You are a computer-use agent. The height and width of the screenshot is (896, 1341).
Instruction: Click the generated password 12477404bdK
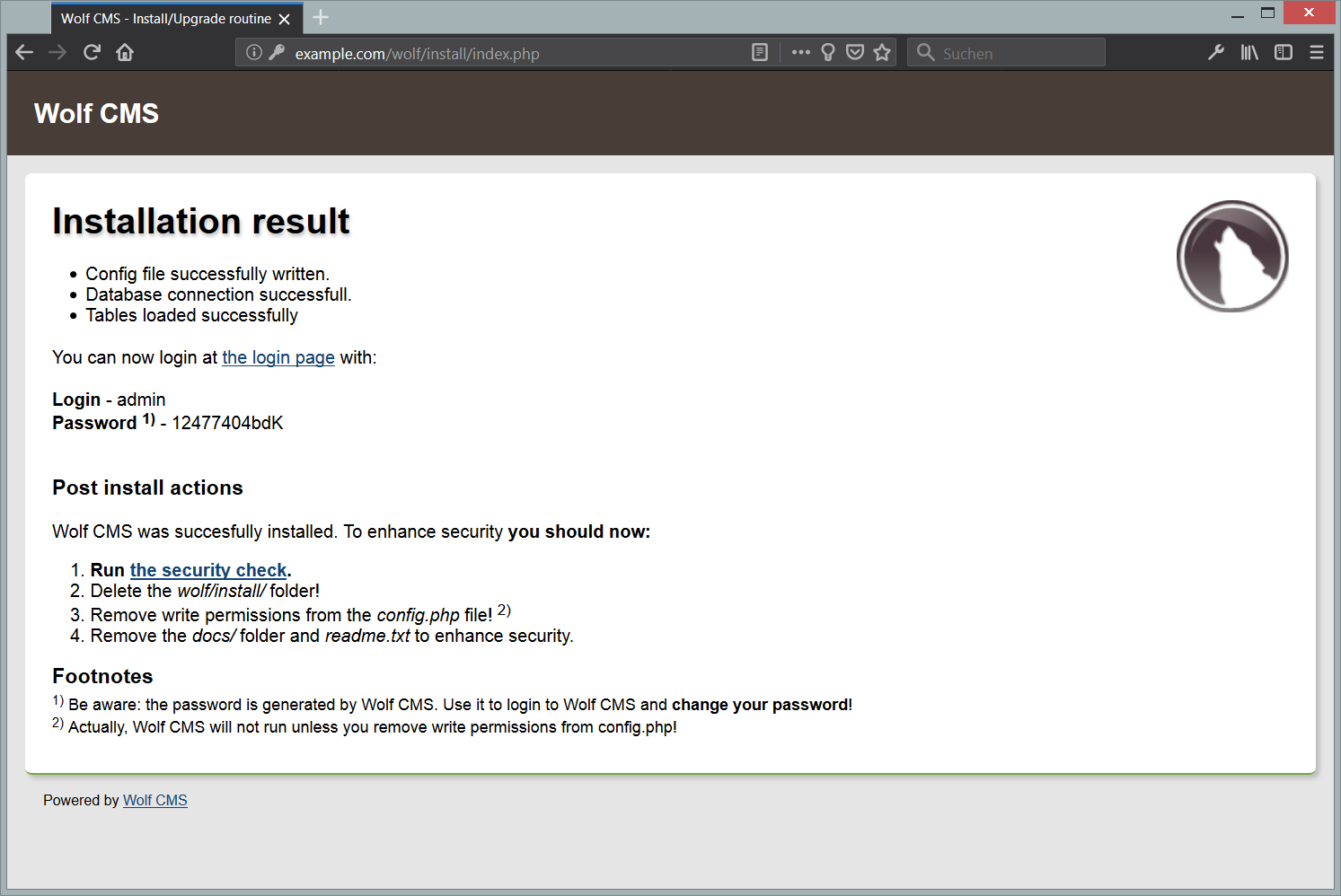pyautogui.click(x=227, y=423)
